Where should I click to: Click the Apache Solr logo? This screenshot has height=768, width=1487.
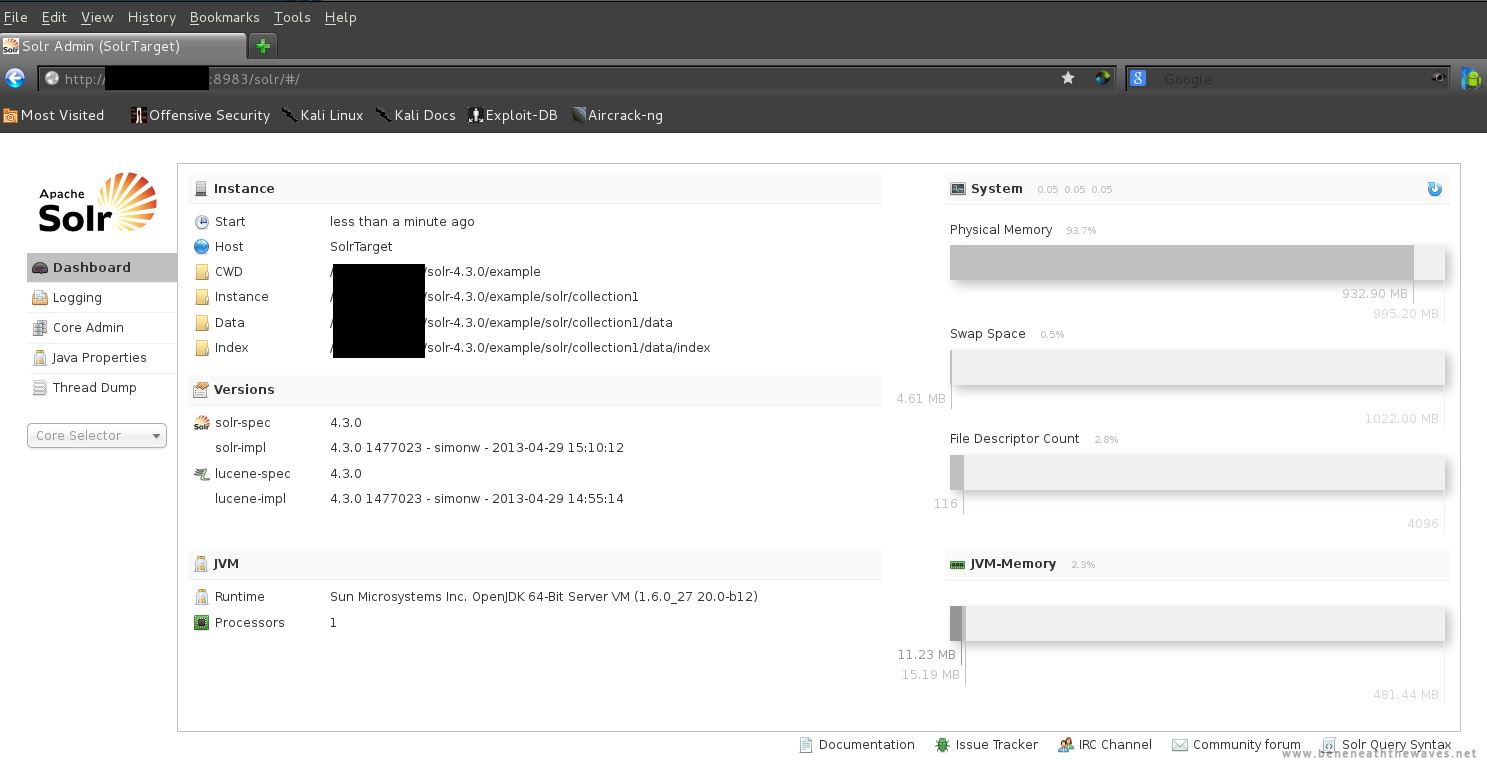97,203
